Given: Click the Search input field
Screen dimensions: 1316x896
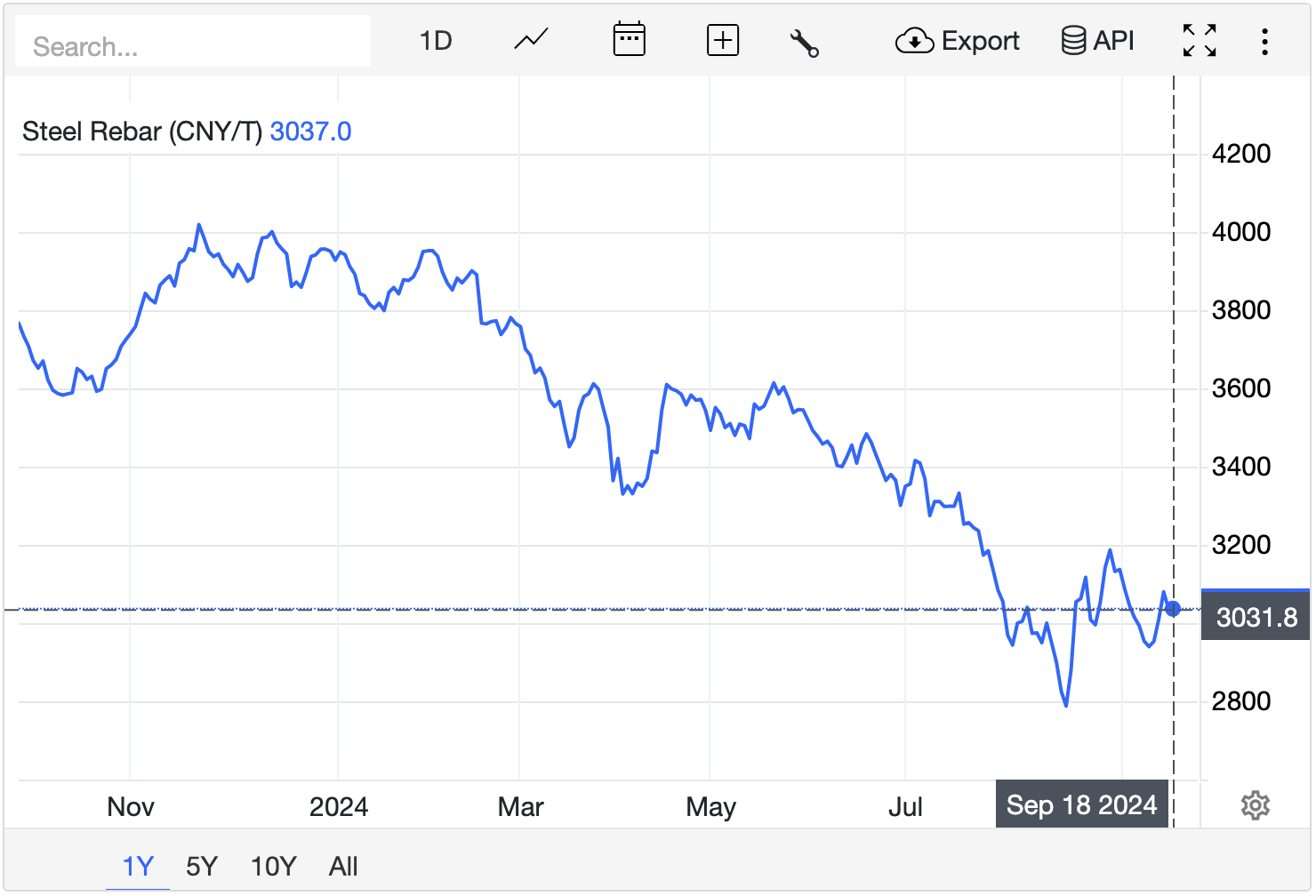Looking at the screenshot, I should (193, 46).
